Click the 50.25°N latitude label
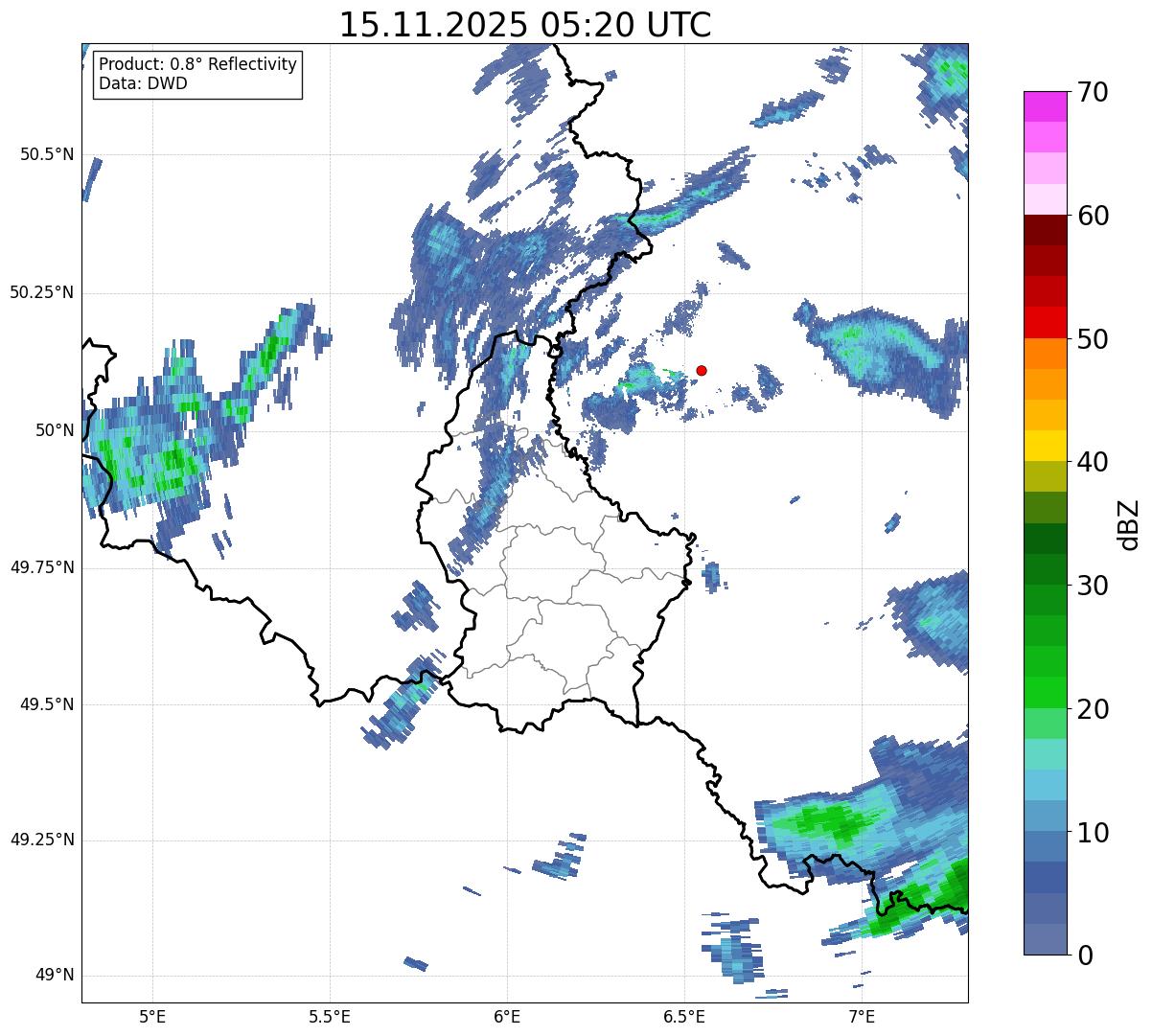The width and height of the screenshot is (1152, 1036). tap(42, 292)
